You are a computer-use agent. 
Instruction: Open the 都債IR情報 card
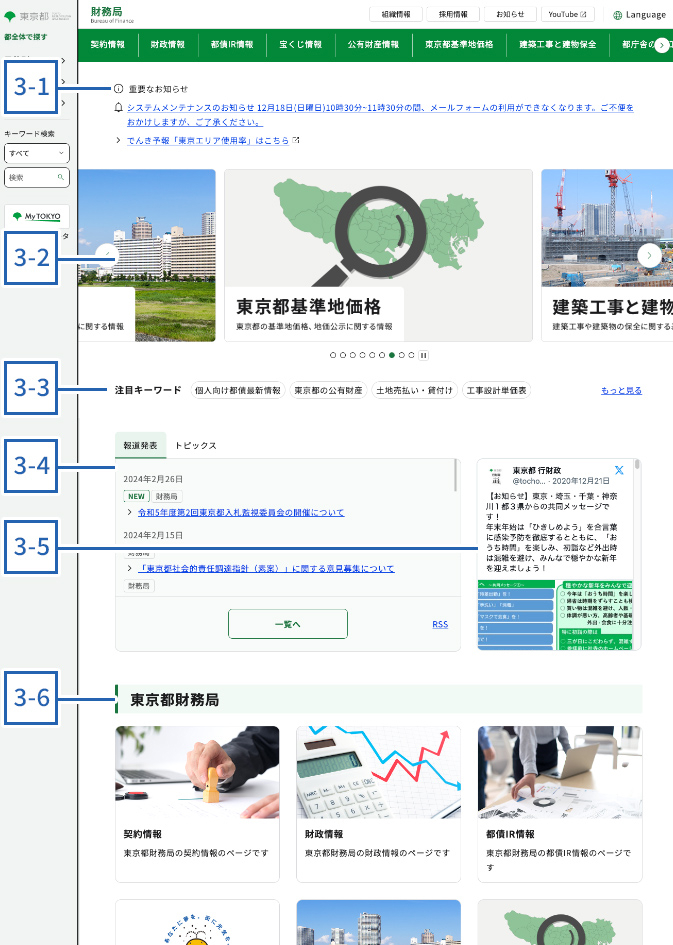pyautogui.click(x=560, y=804)
